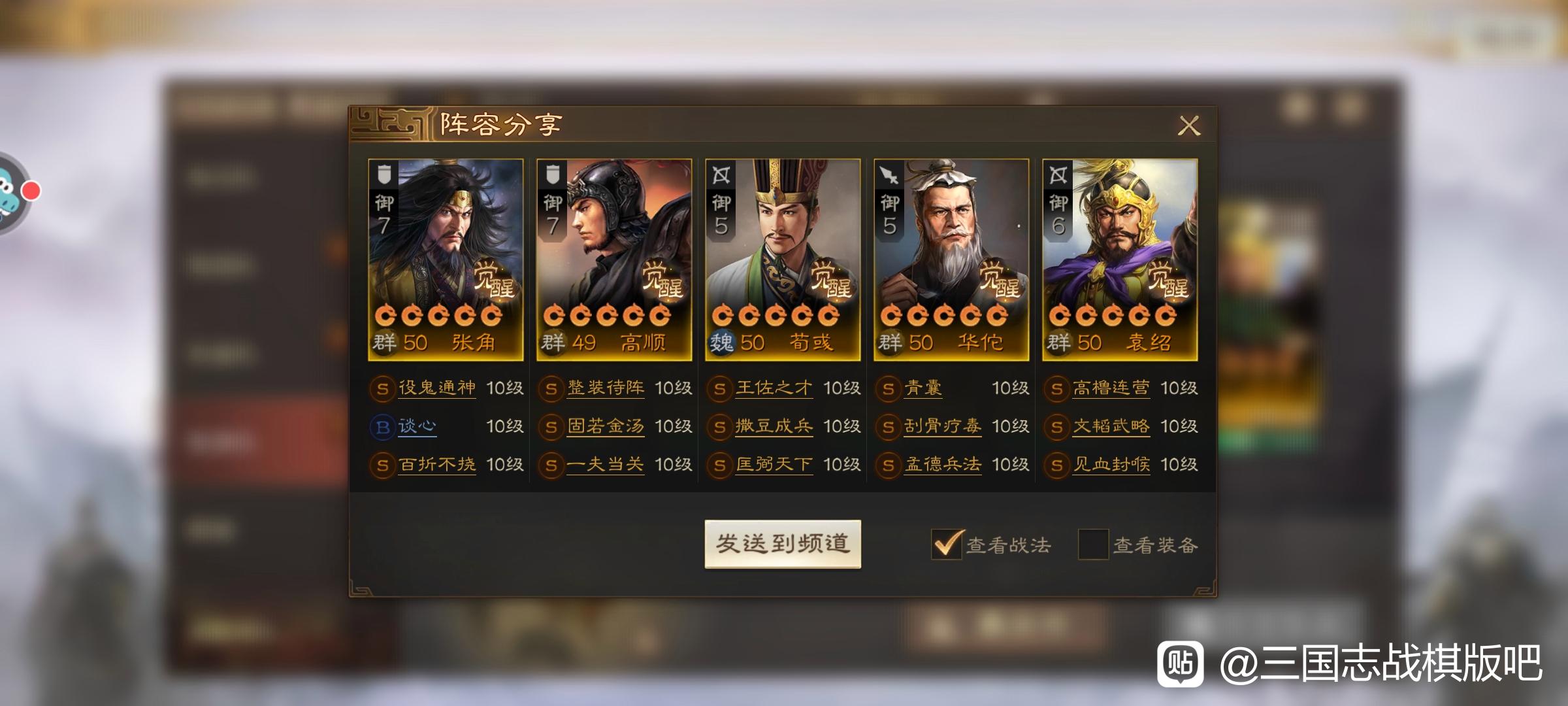View the 刮骨疗毒 skill details
1568x706 pixels.
[943, 426]
